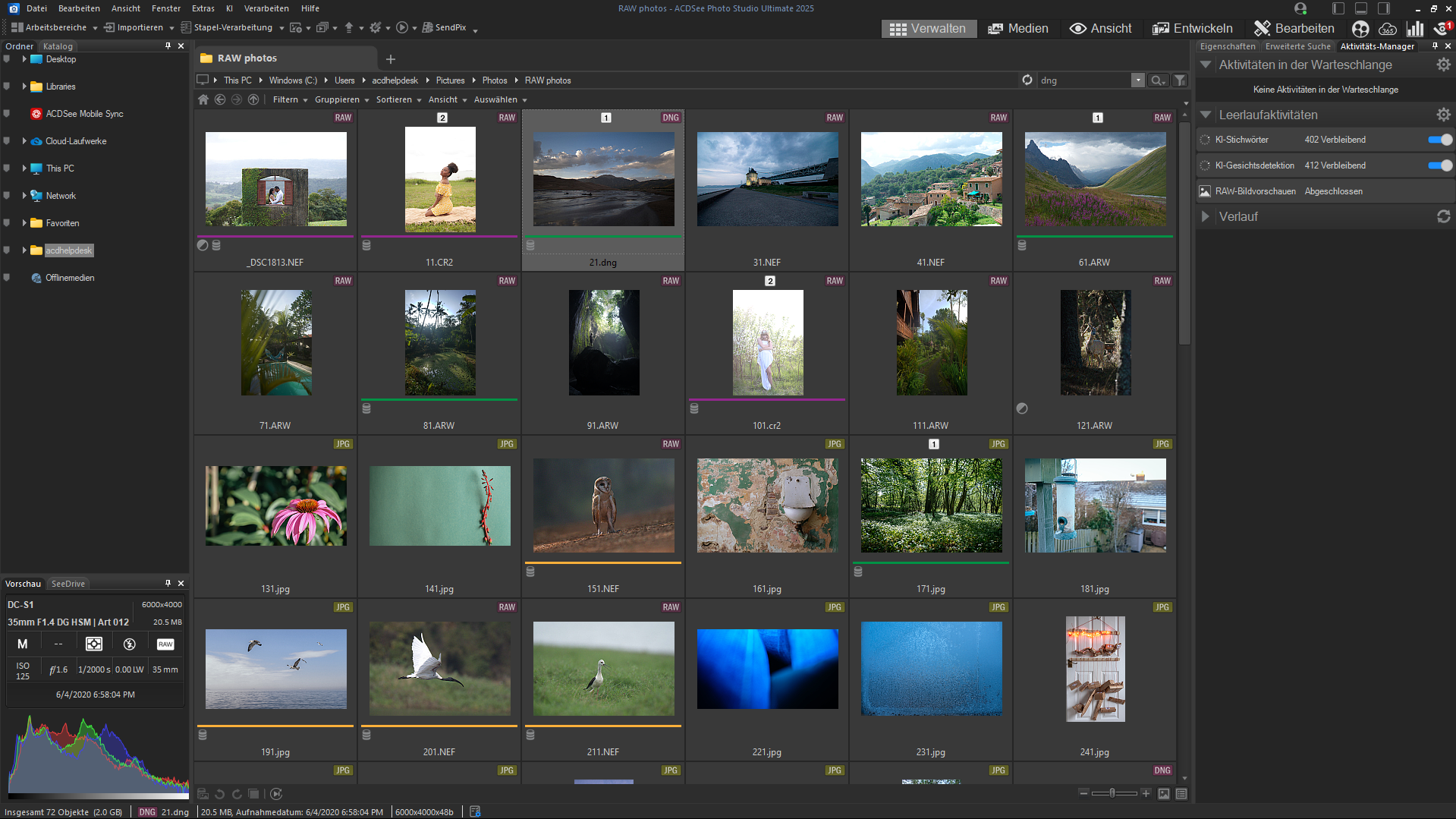The height and width of the screenshot is (819, 1456).
Task: Switch to the Katalog tab
Action: [58, 46]
